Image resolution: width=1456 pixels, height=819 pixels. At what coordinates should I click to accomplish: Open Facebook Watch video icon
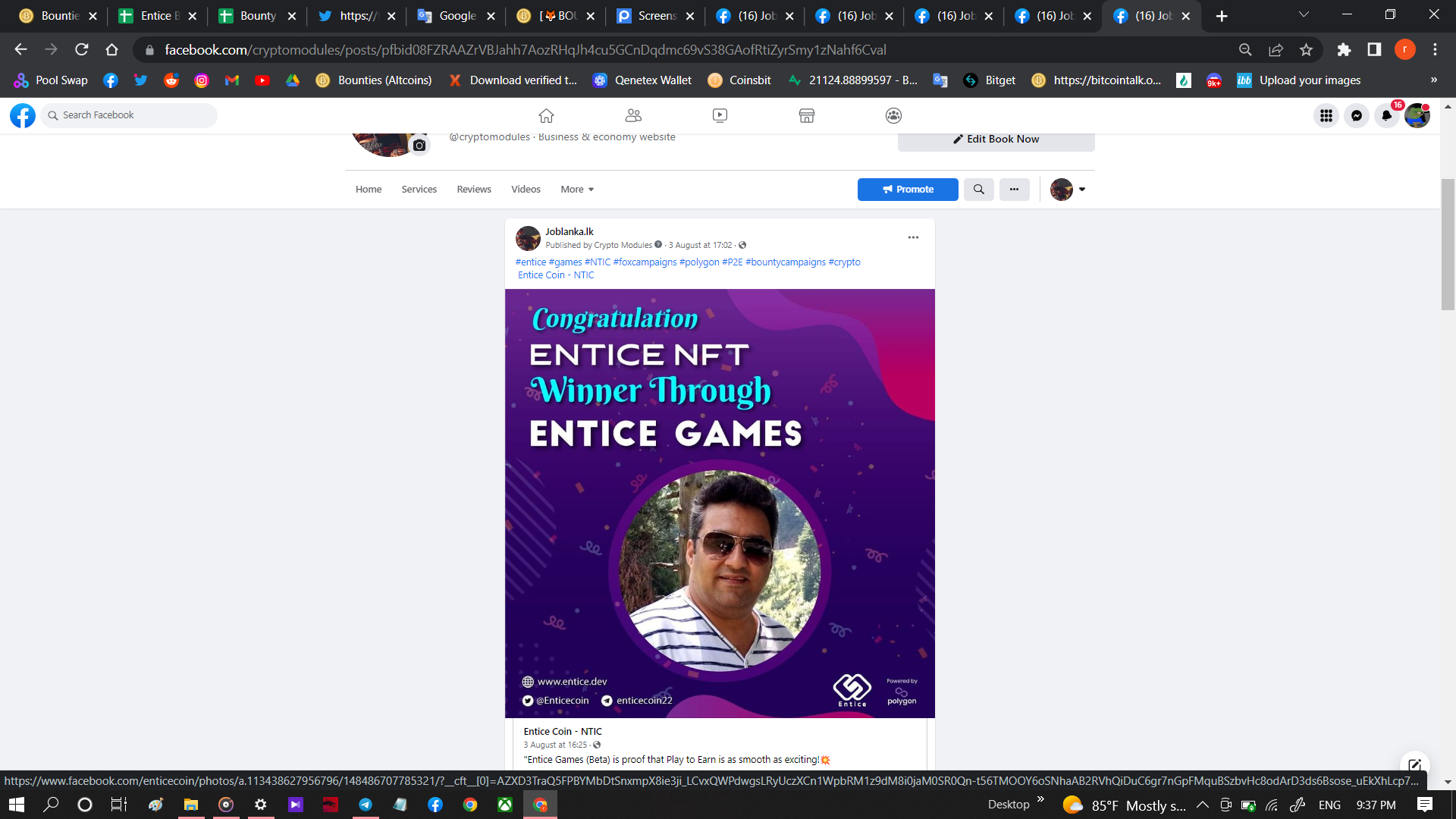tap(720, 115)
